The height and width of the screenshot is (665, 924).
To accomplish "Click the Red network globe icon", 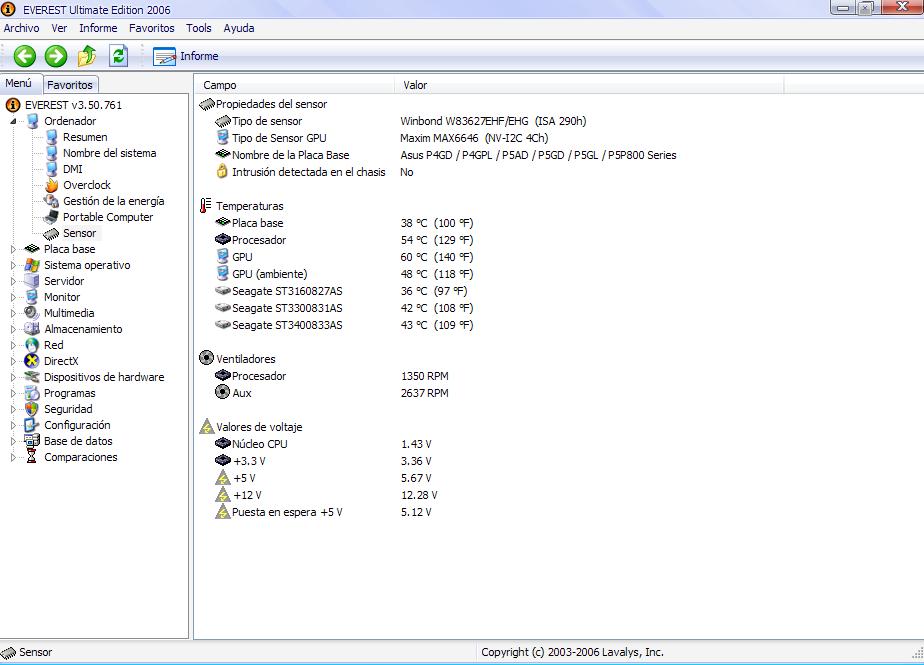I will click(32, 345).
